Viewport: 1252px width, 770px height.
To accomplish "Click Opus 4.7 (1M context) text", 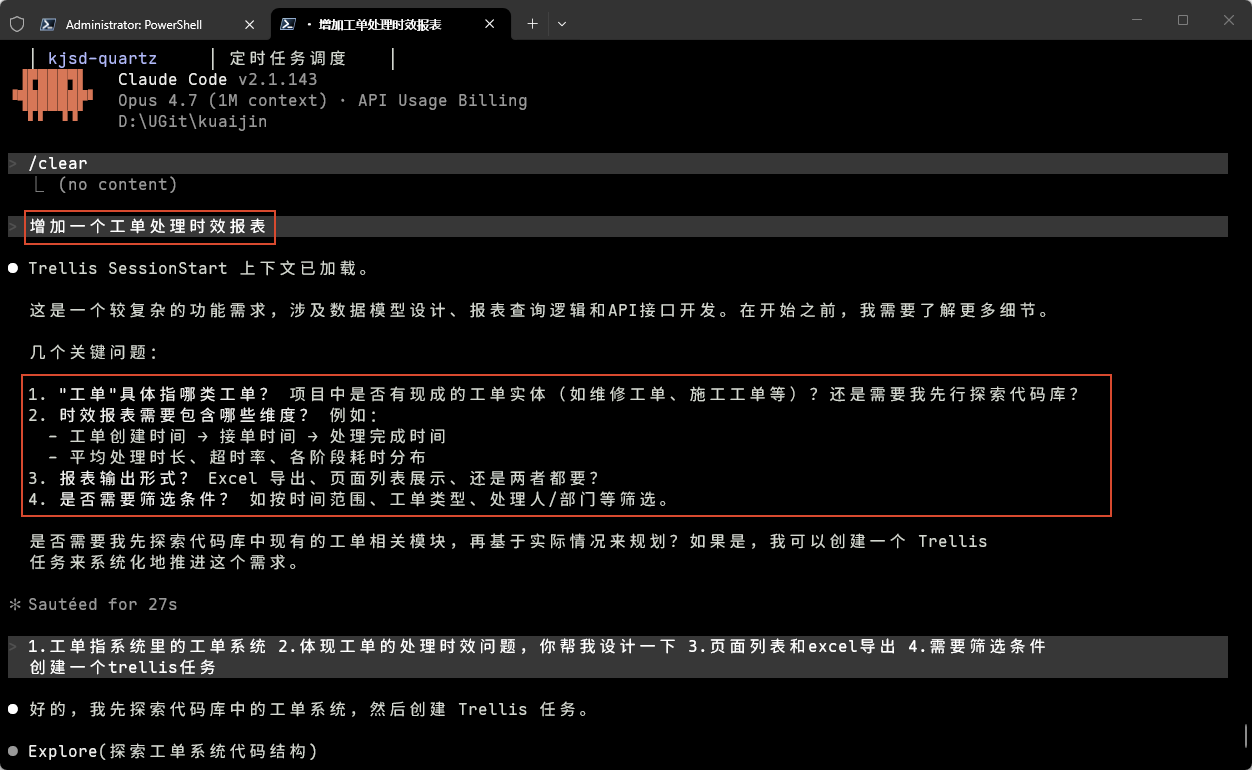I will [x=222, y=101].
